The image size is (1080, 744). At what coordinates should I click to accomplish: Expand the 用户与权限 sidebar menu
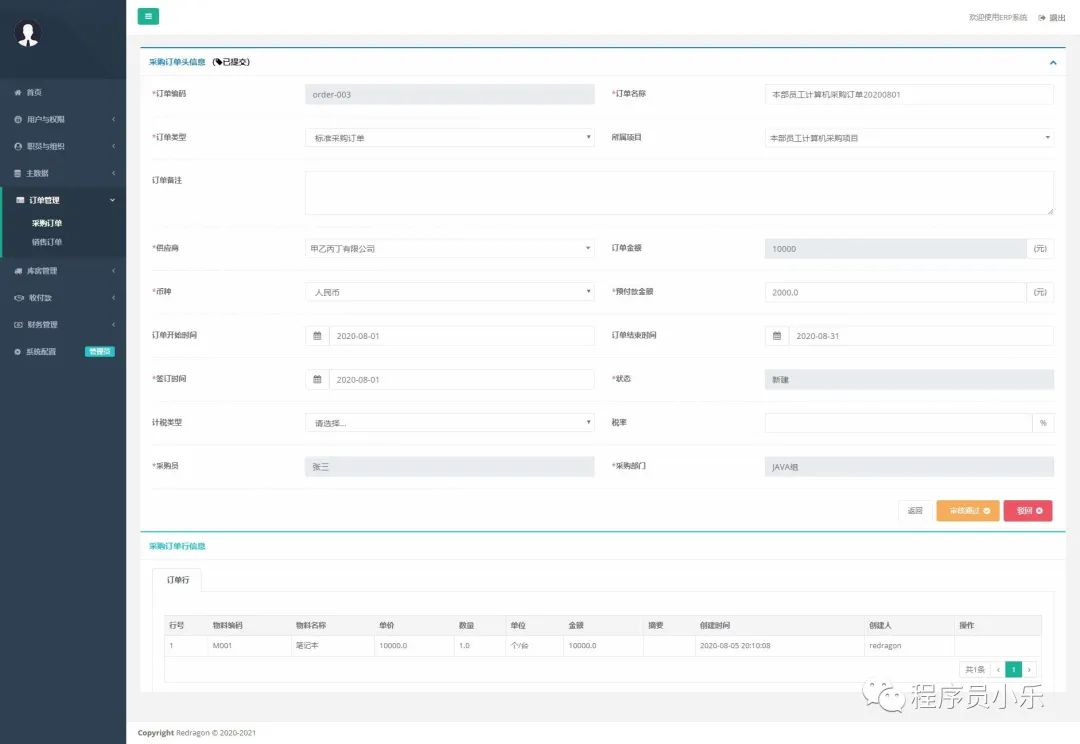63,119
